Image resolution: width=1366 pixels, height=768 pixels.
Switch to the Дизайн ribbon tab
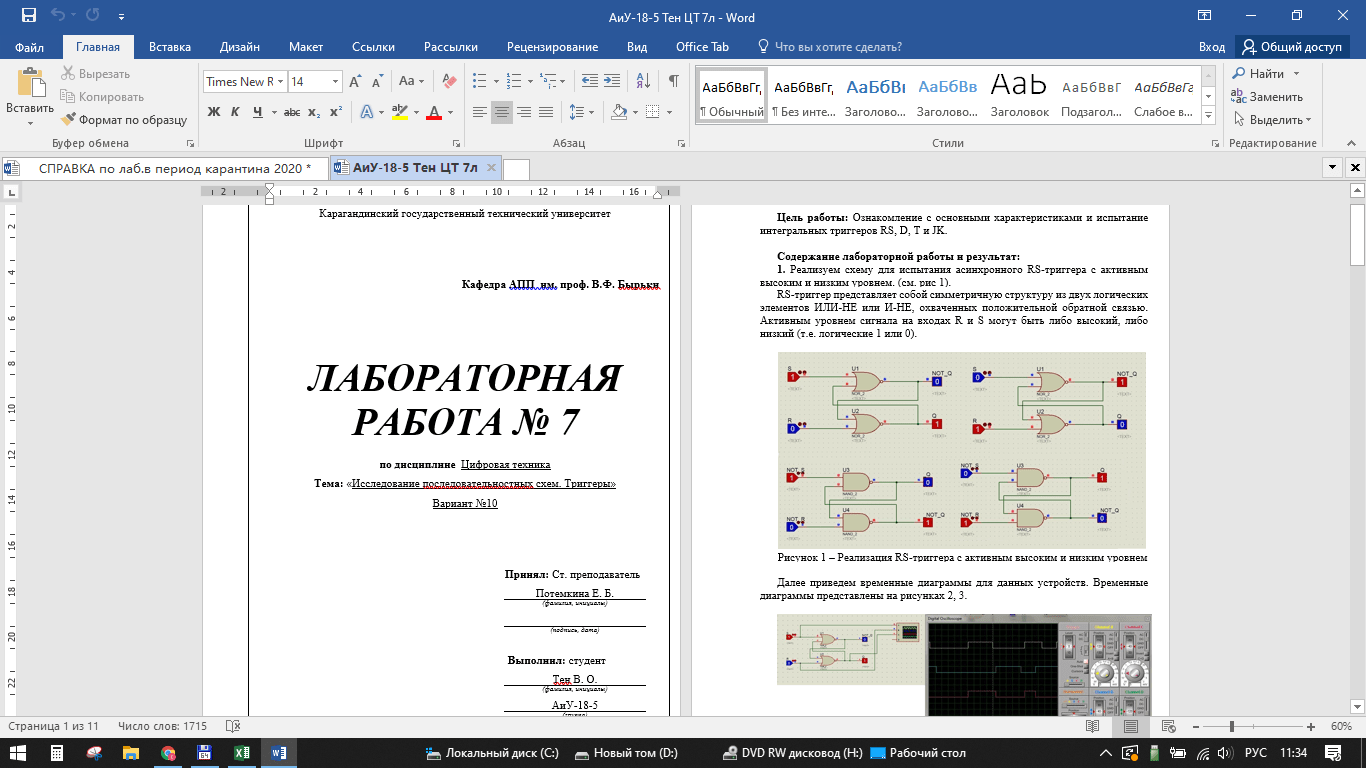[240, 47]
